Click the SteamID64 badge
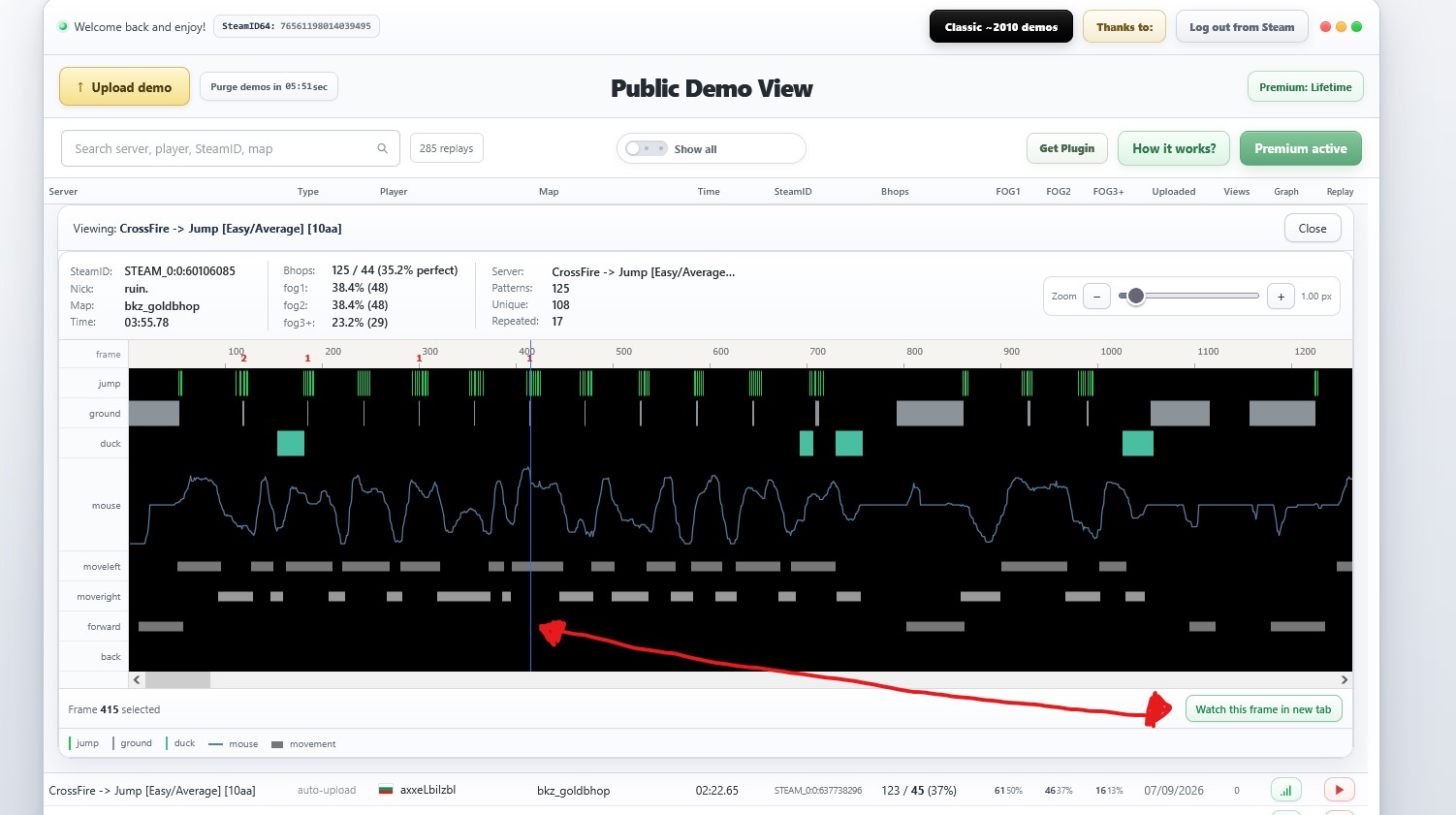 (297, 26)
